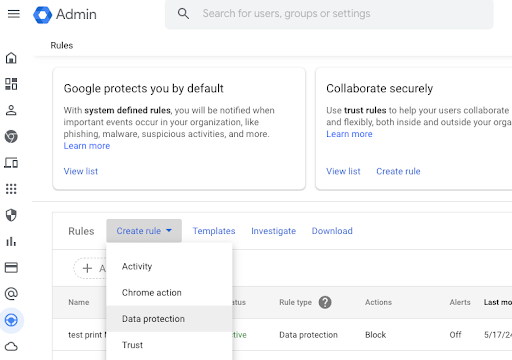Click the Actions column header

click(x=378, y=302)
